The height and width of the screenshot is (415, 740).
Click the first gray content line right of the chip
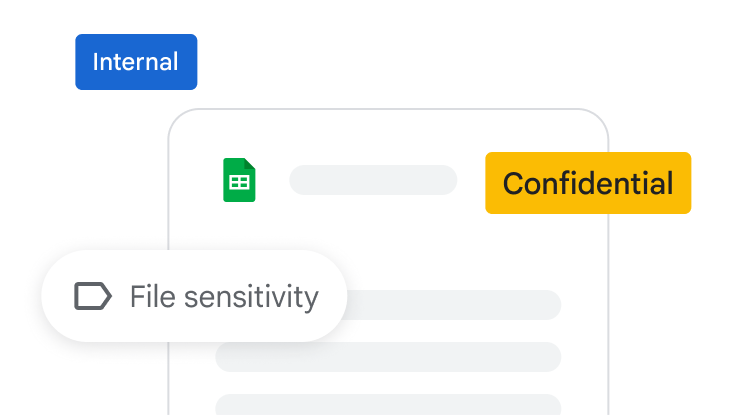pos(455,304)
